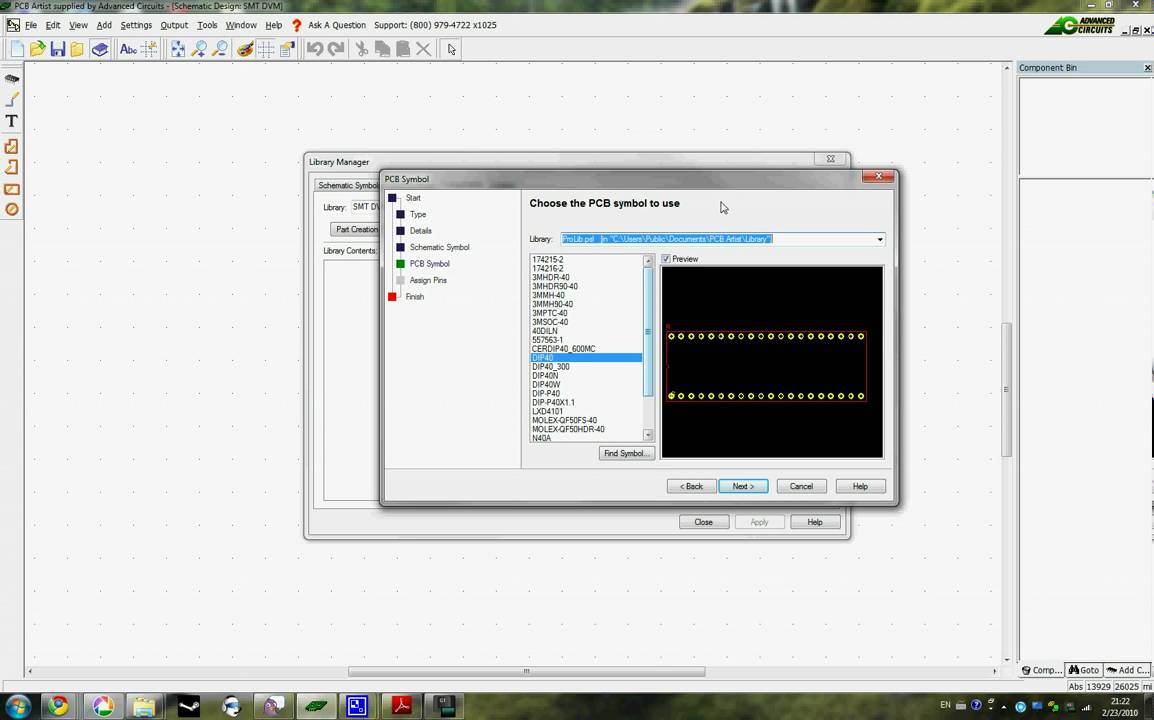The height and width of the screenshot is (720, 1154).
Task: Open the Grids toolbar icon
Action: tap(266, 49)
